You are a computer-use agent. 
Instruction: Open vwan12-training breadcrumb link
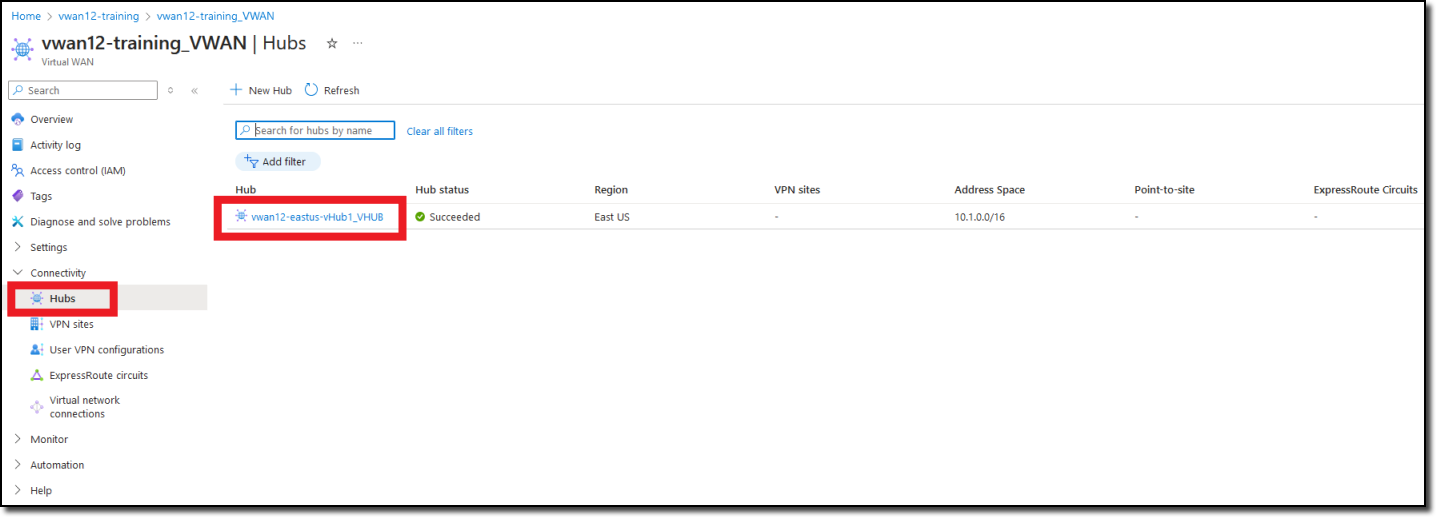[99, 16]
